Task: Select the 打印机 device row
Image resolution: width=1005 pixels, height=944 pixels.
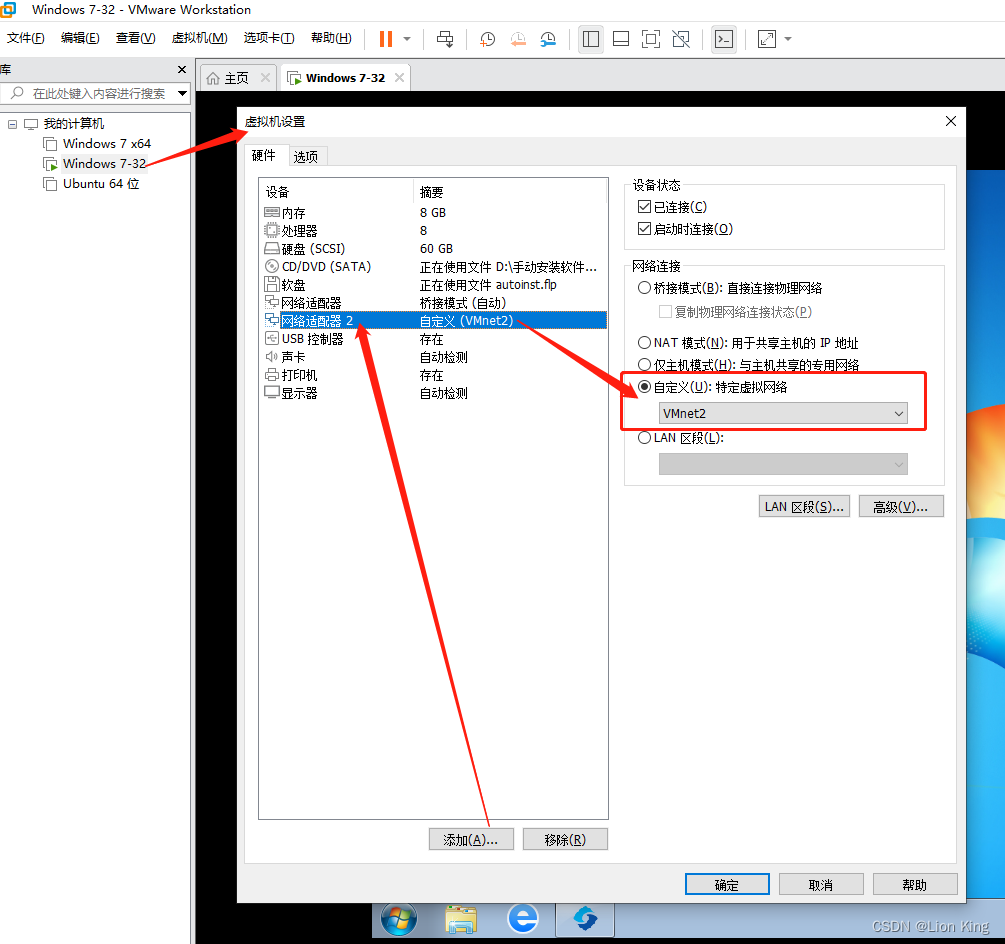Action: click(x=433, y=375)
